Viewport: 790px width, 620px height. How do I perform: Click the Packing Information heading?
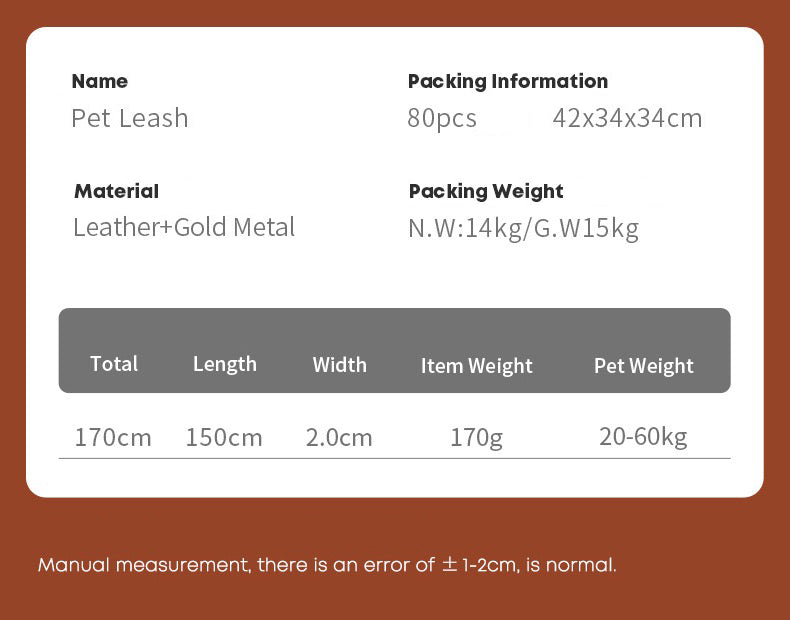coord(507,82)
